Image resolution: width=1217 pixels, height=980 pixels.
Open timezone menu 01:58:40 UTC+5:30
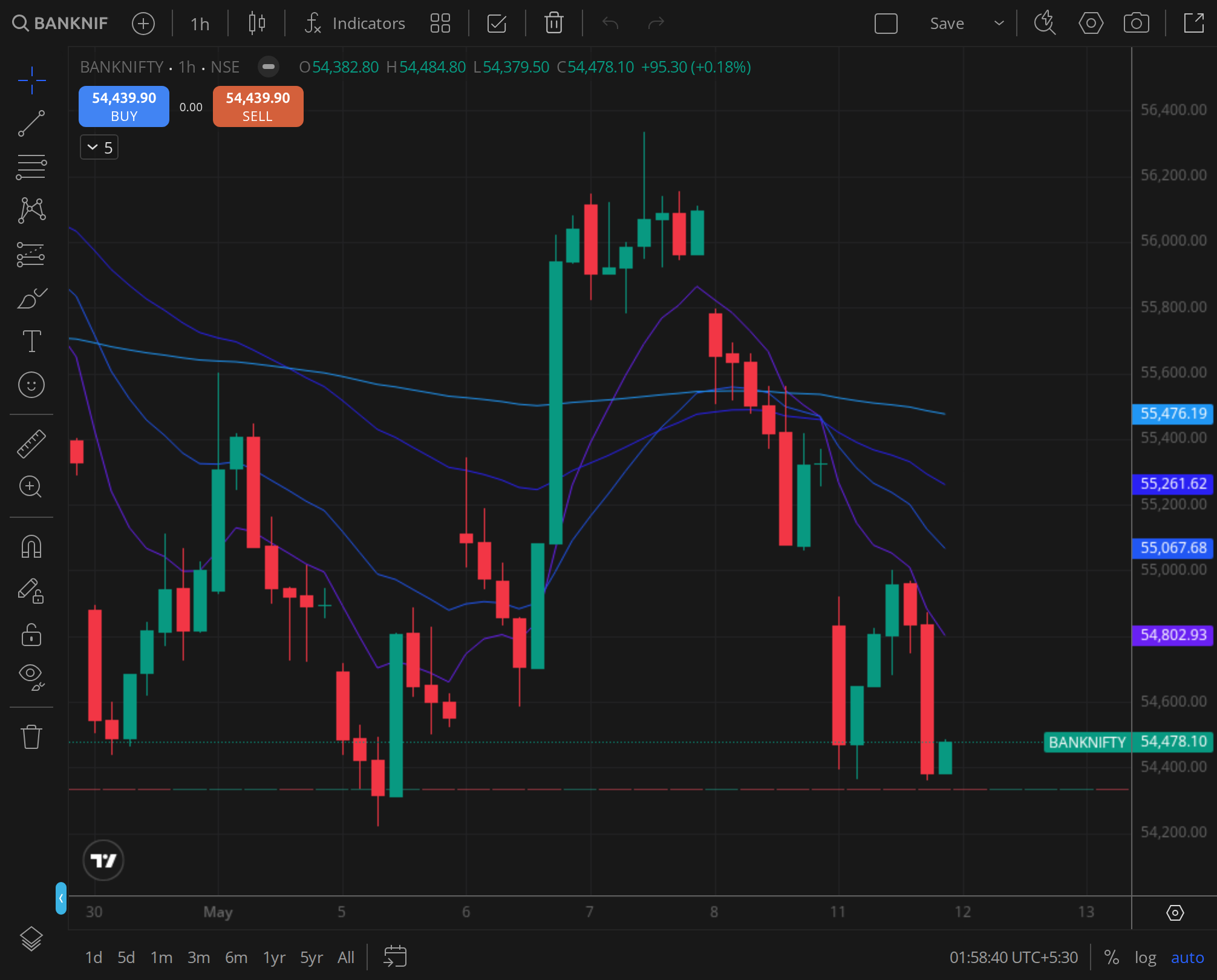[1013, 958]
